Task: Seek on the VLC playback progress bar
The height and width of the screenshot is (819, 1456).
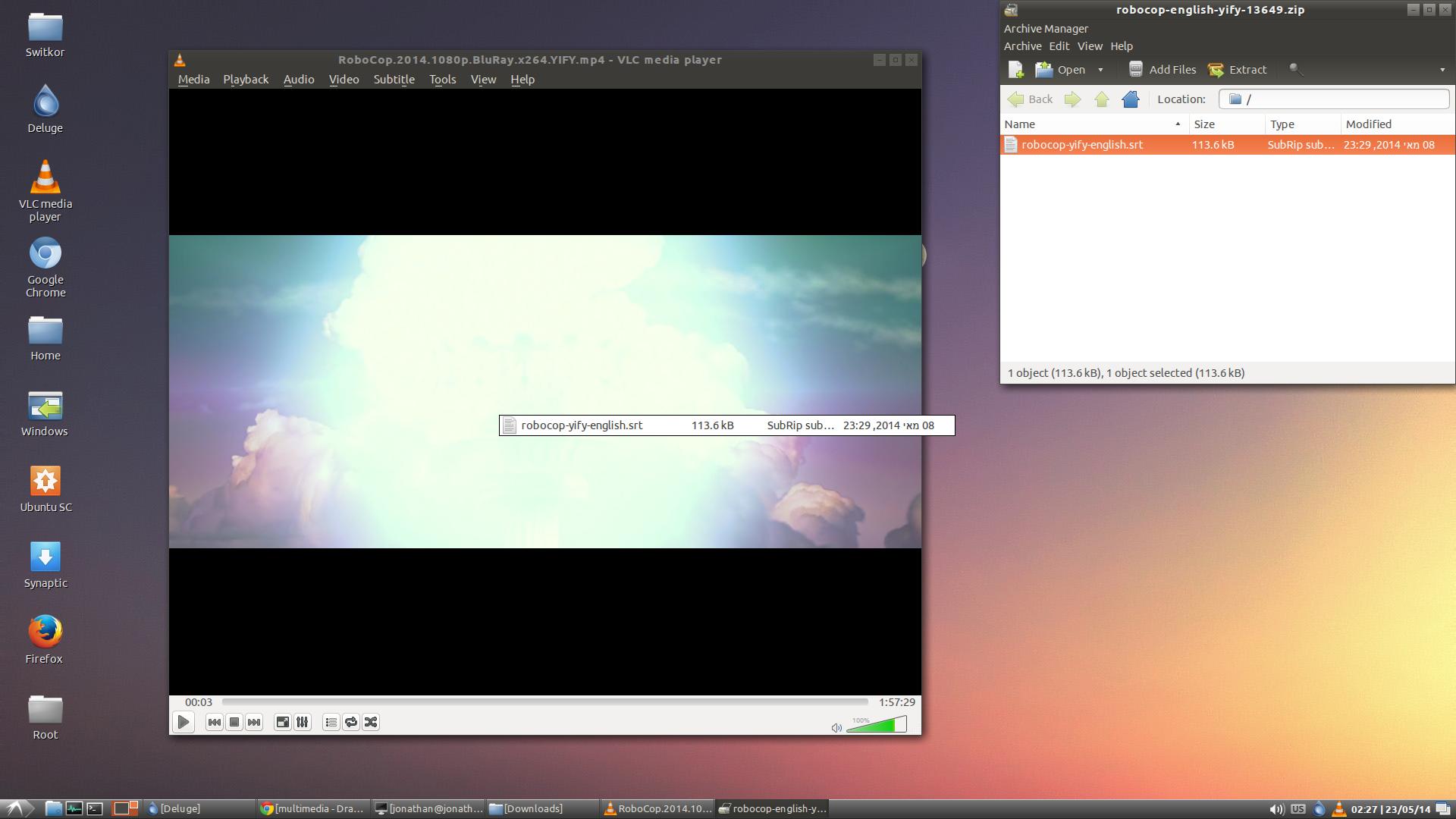Action: pos(544,702)
